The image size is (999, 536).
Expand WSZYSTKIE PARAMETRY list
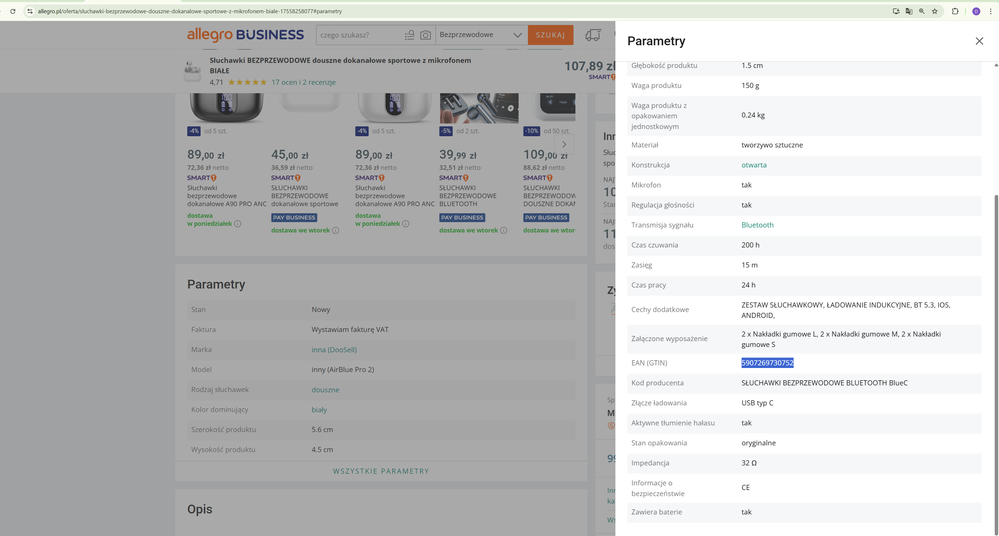(x=381, y=471)
